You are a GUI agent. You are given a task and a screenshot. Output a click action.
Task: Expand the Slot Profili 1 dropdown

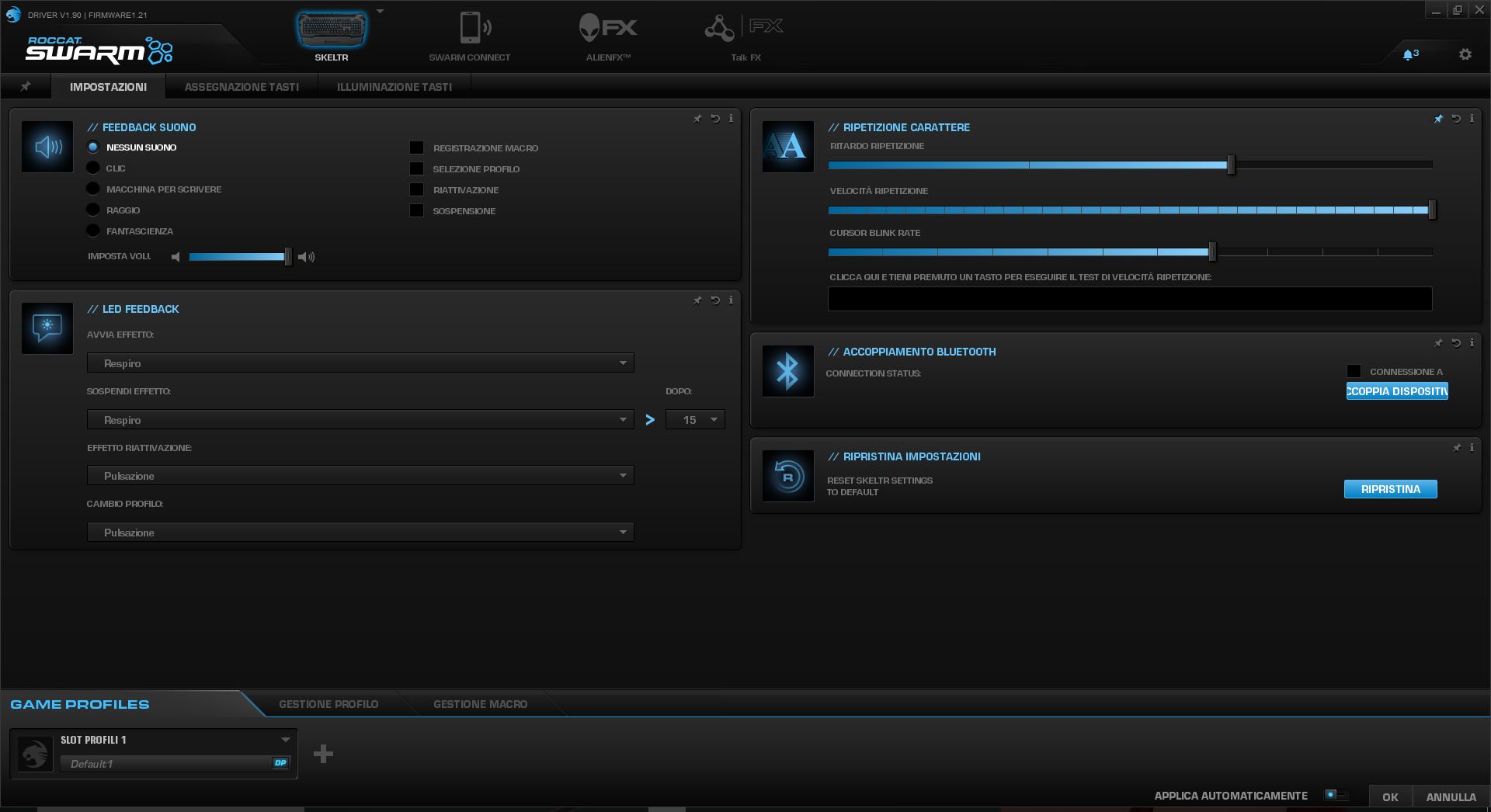(x=285, y=740)
